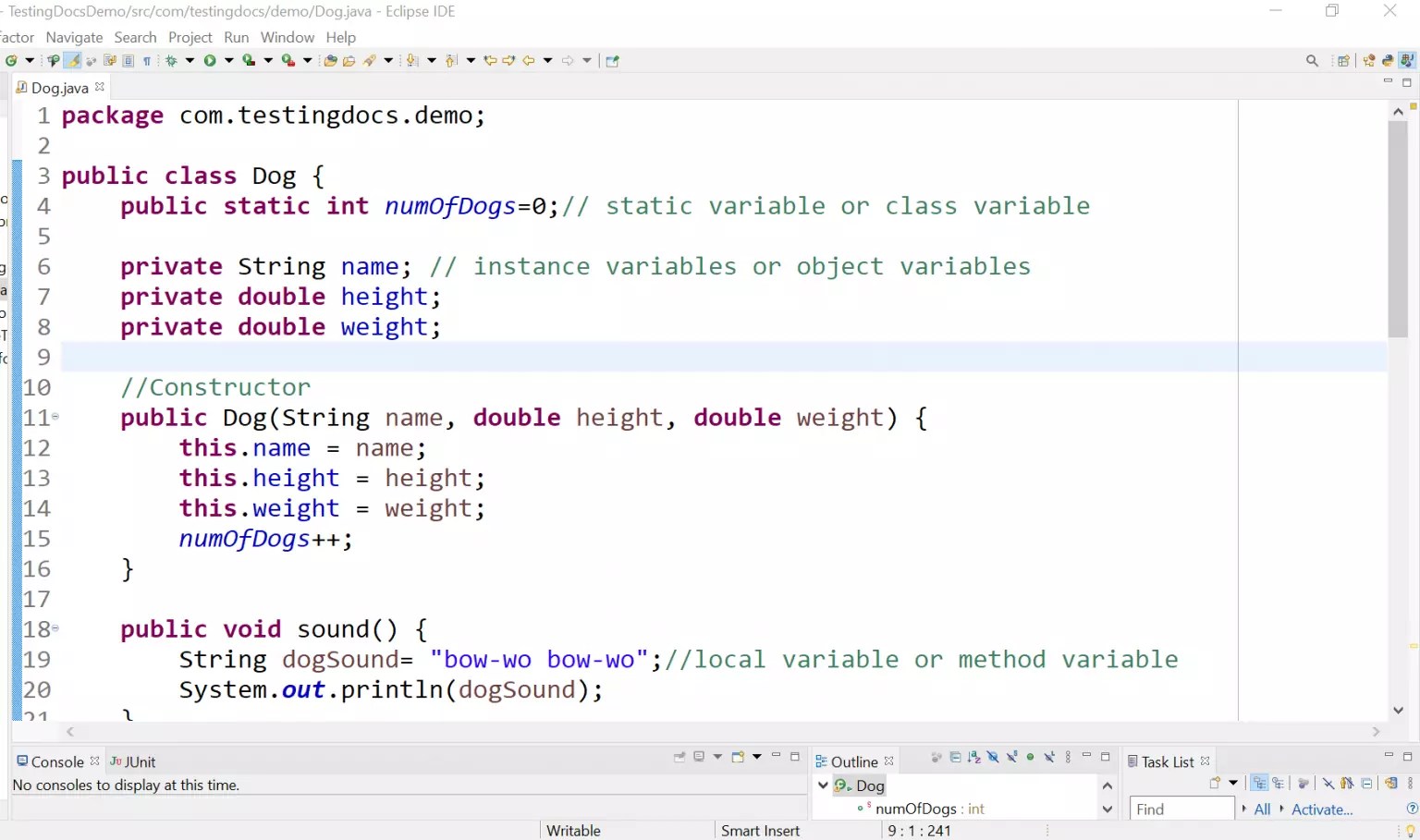Toggle Hide Static Members in the Outline view
Viewport: 1420px width, 840px height.
(1011, 757)
